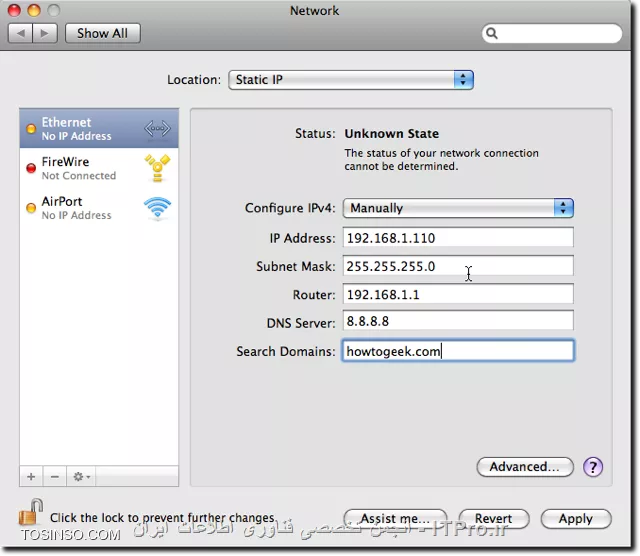Click the purple help question mark button
The image size is (640, 556).
pyautogui.click(x=593, y=467)
